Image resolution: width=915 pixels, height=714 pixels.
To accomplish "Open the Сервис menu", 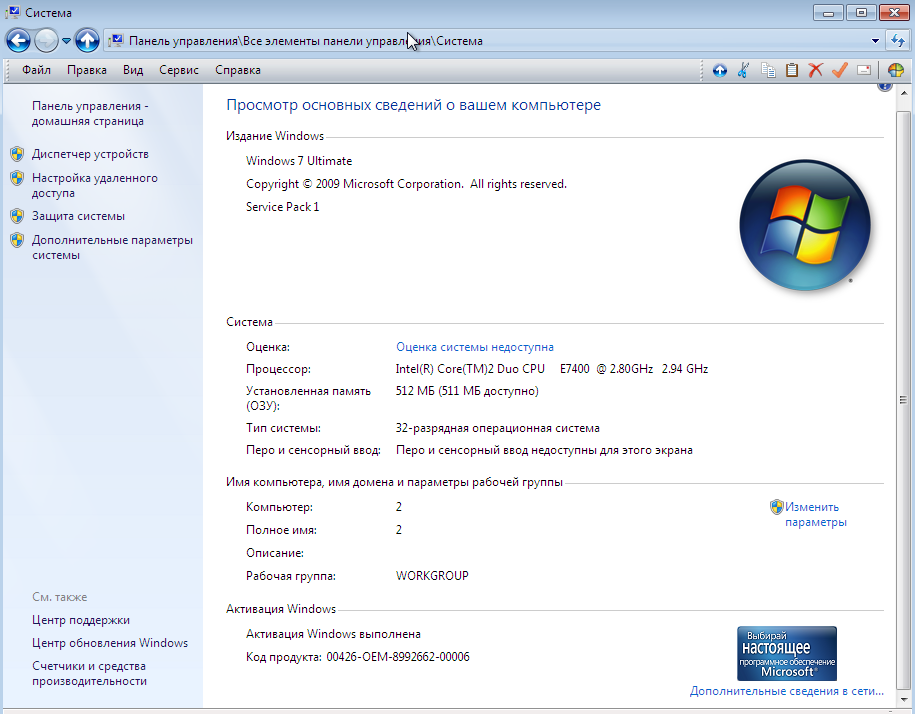I will (x=179, y=70).
